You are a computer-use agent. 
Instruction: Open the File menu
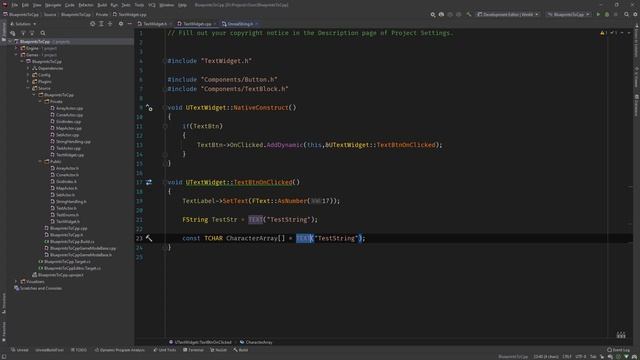pos(15,5)
